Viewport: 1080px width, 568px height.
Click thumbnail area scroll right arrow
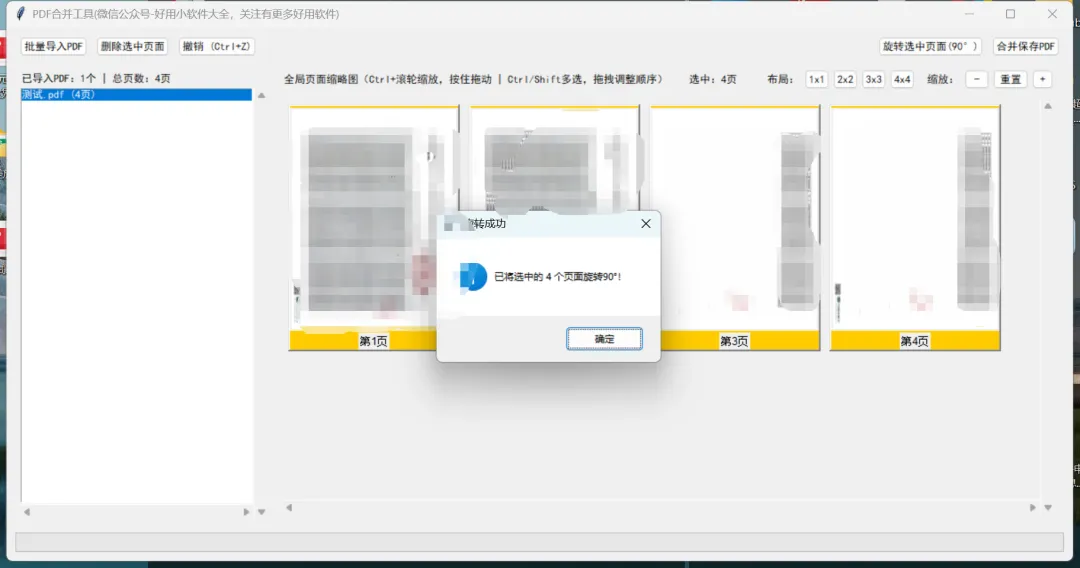tap(1032, 507)
